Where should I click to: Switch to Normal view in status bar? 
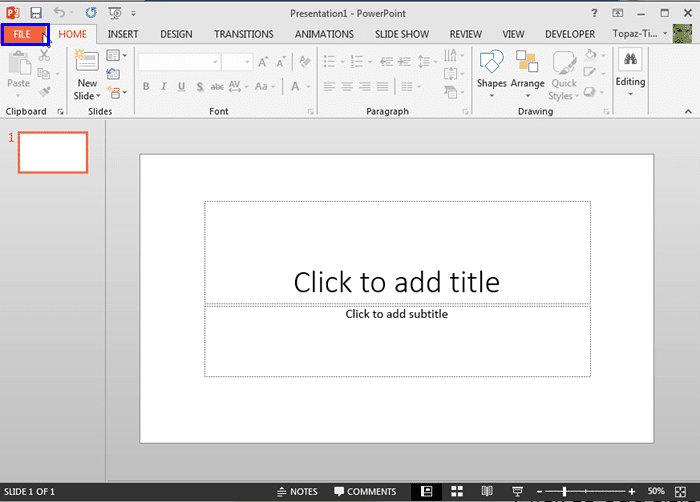tap(427, 492)
